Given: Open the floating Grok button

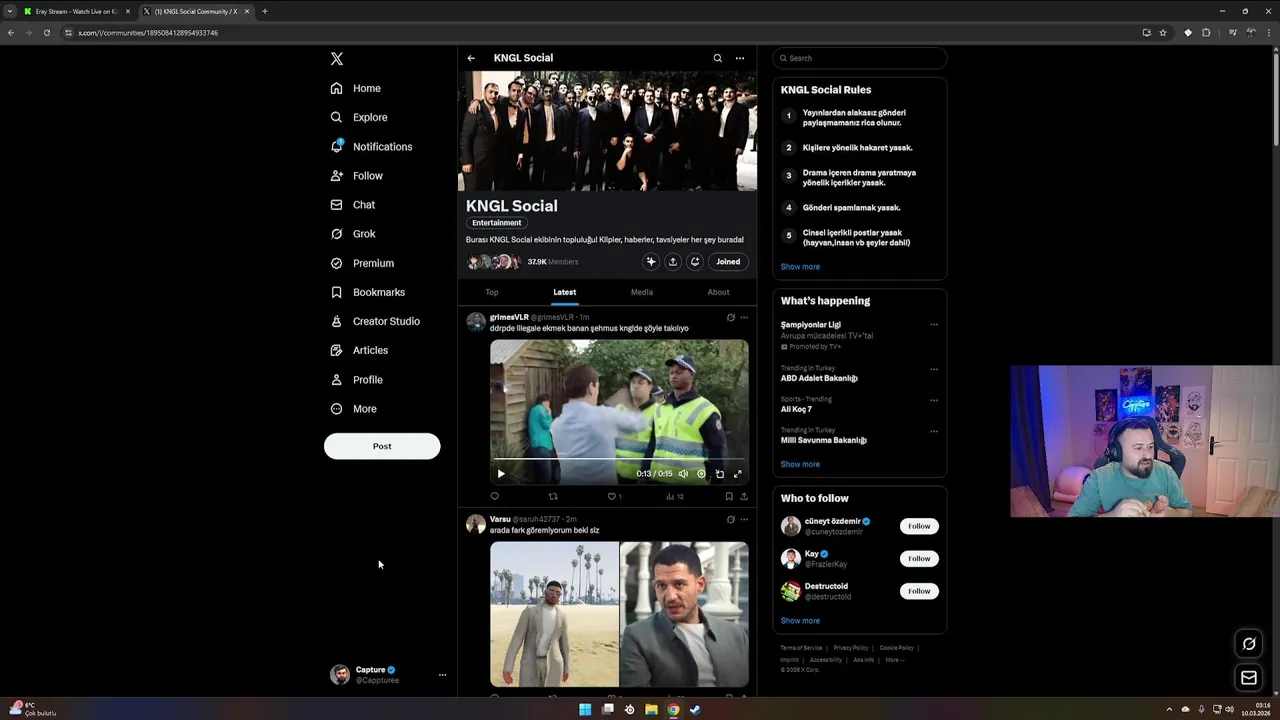Looking at the screenshot, I should point(1249,644).
